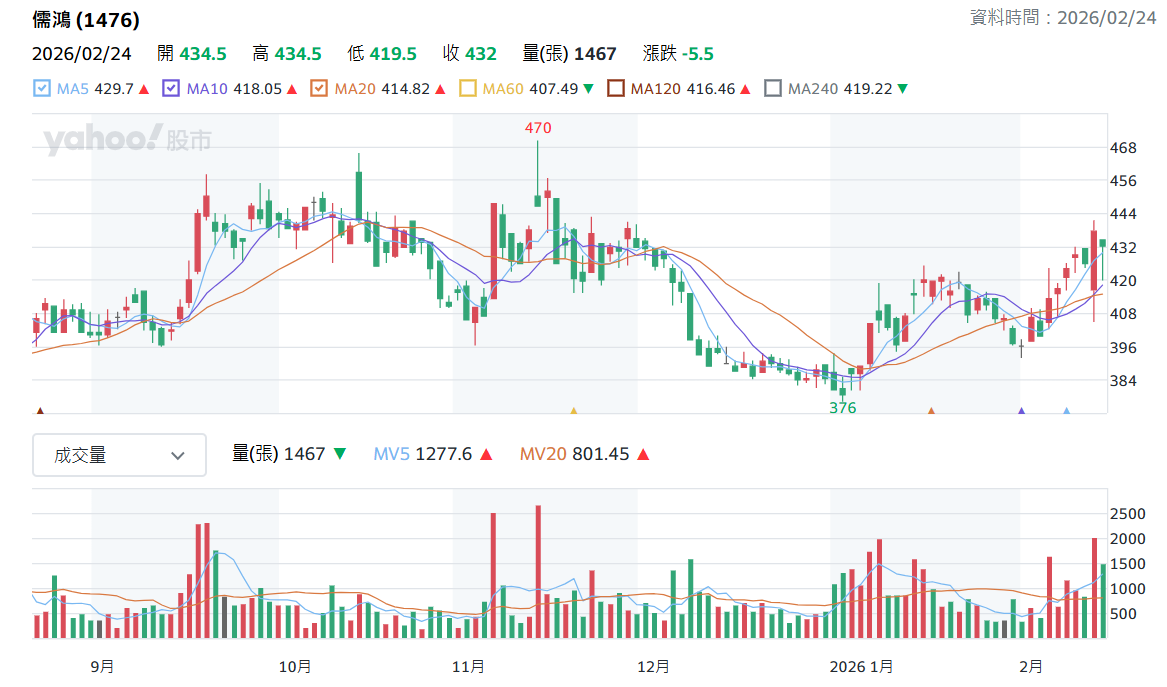Screen dimensions: 1167x687
Task: Enable the MA120 checkbox
Action: (616, 89)
